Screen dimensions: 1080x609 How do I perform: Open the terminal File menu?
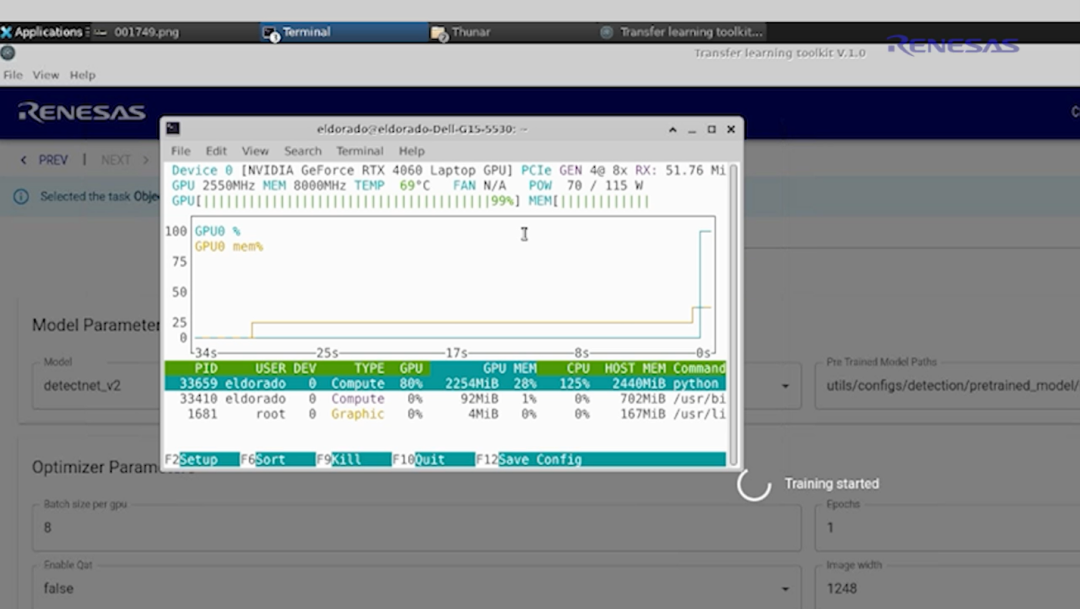[x=180, y=151]
